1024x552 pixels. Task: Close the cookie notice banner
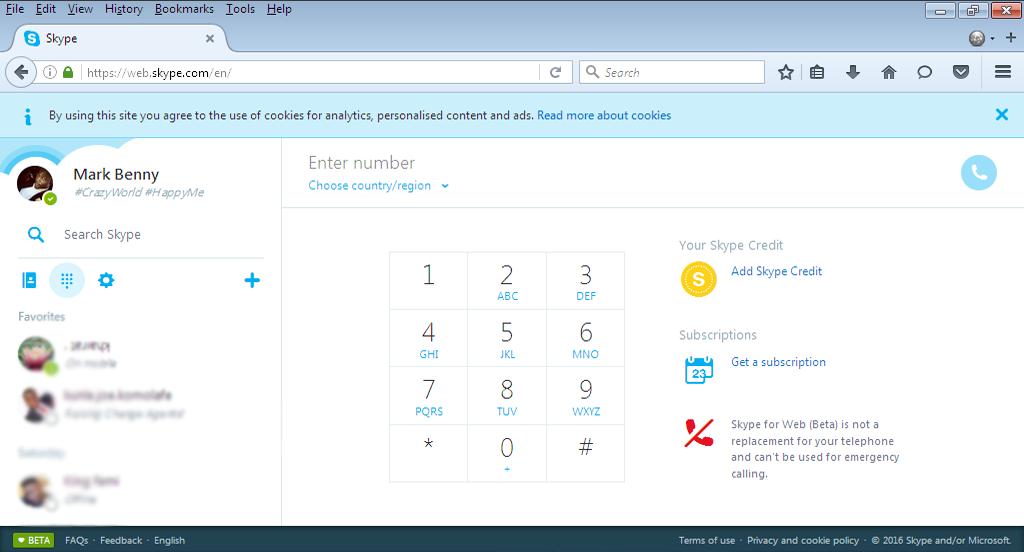[1001, 115]
